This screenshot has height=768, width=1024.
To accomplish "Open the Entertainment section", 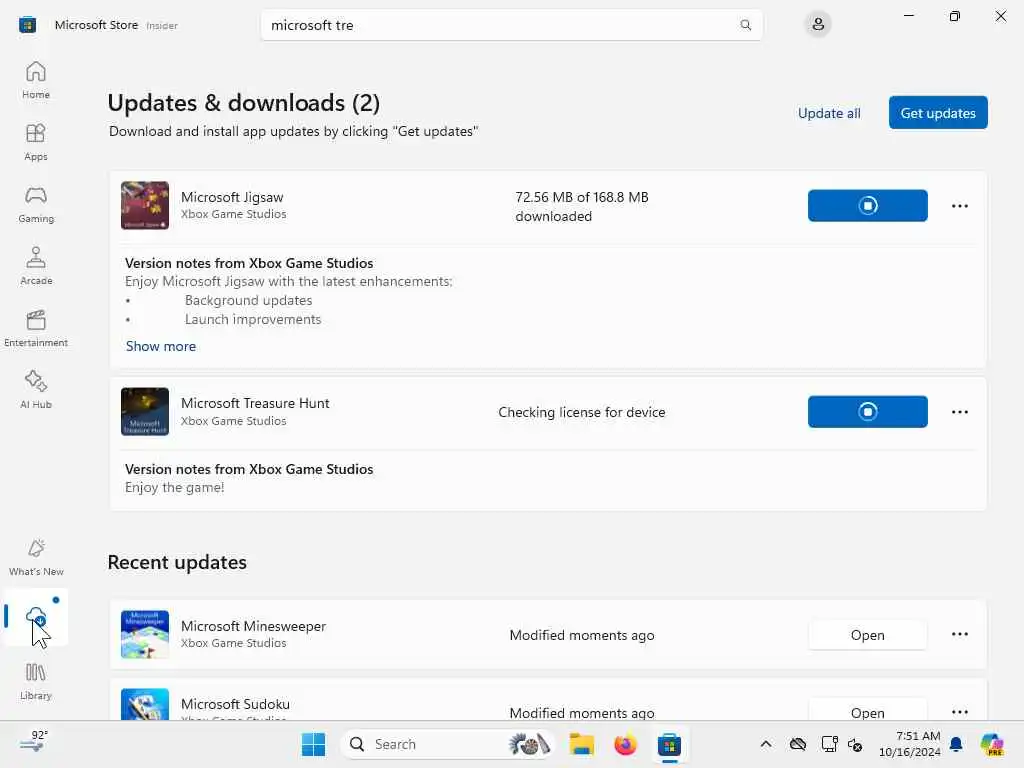I will click(x=36, y=328).
